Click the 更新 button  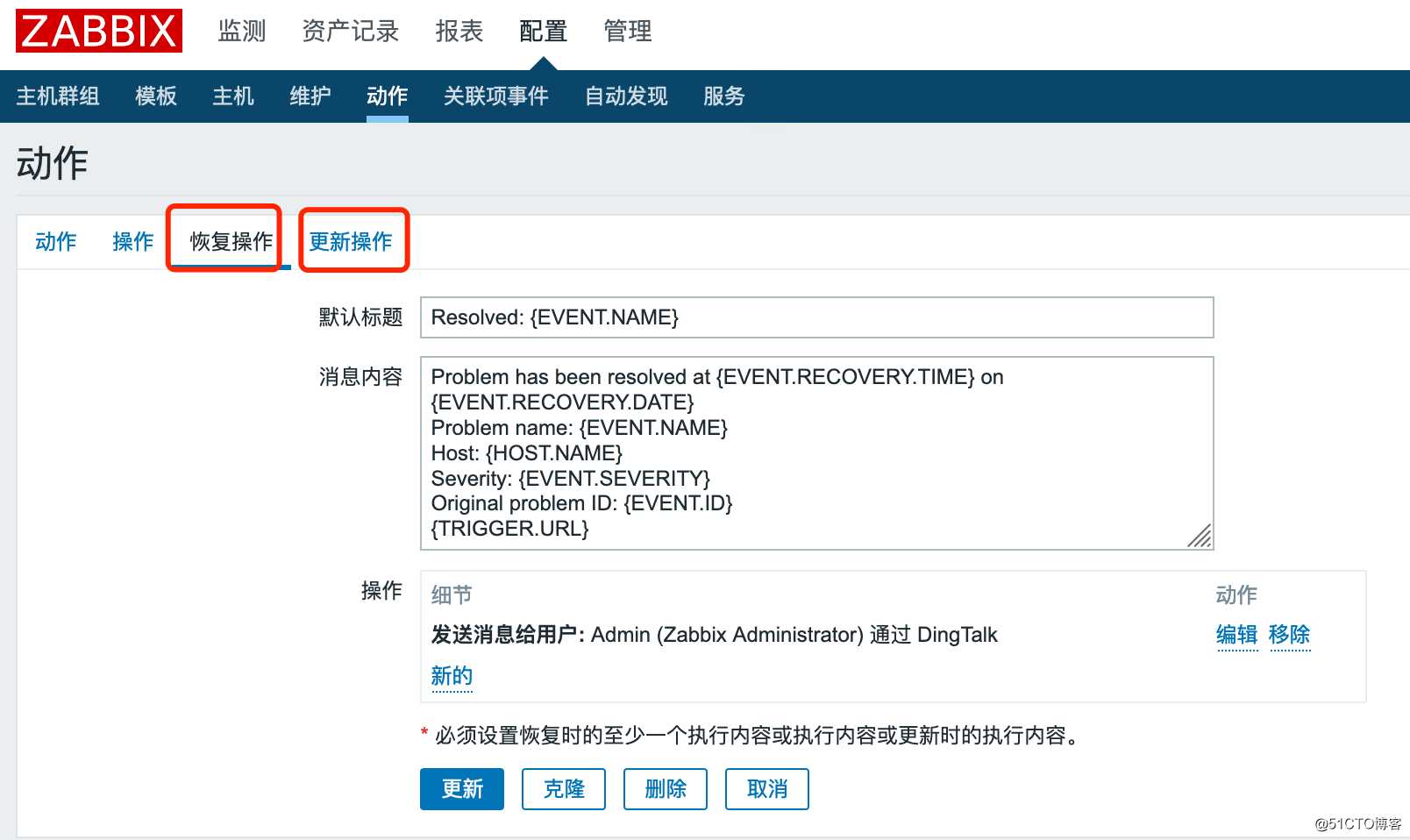point(462,789)
